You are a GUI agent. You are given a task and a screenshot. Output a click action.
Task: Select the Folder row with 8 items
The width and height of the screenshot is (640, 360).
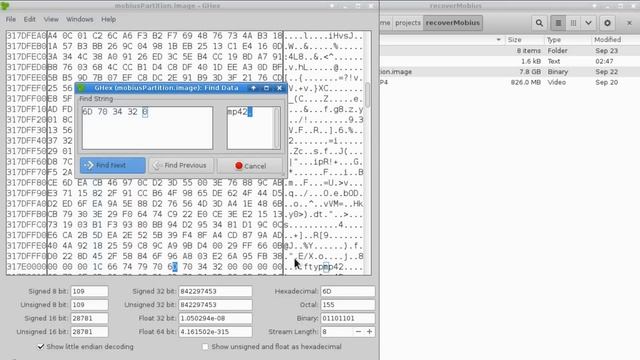(x=510, y=51)
